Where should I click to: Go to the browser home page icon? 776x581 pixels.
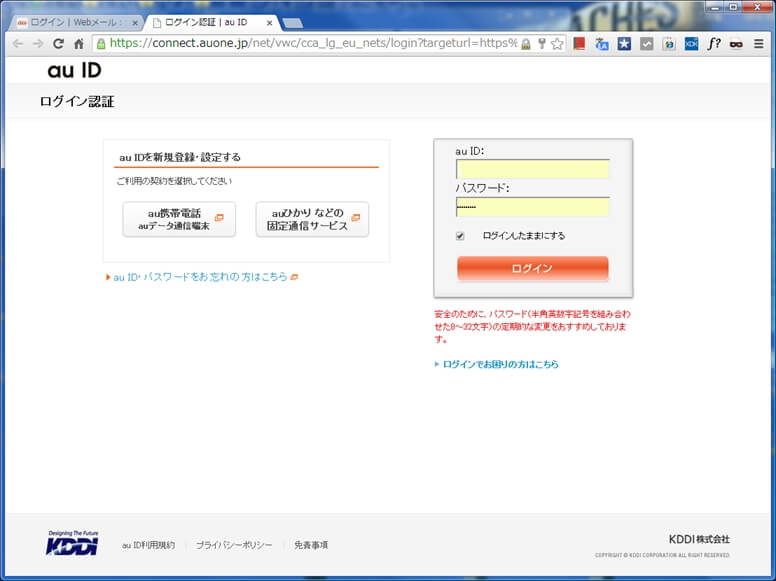[79, 44]
